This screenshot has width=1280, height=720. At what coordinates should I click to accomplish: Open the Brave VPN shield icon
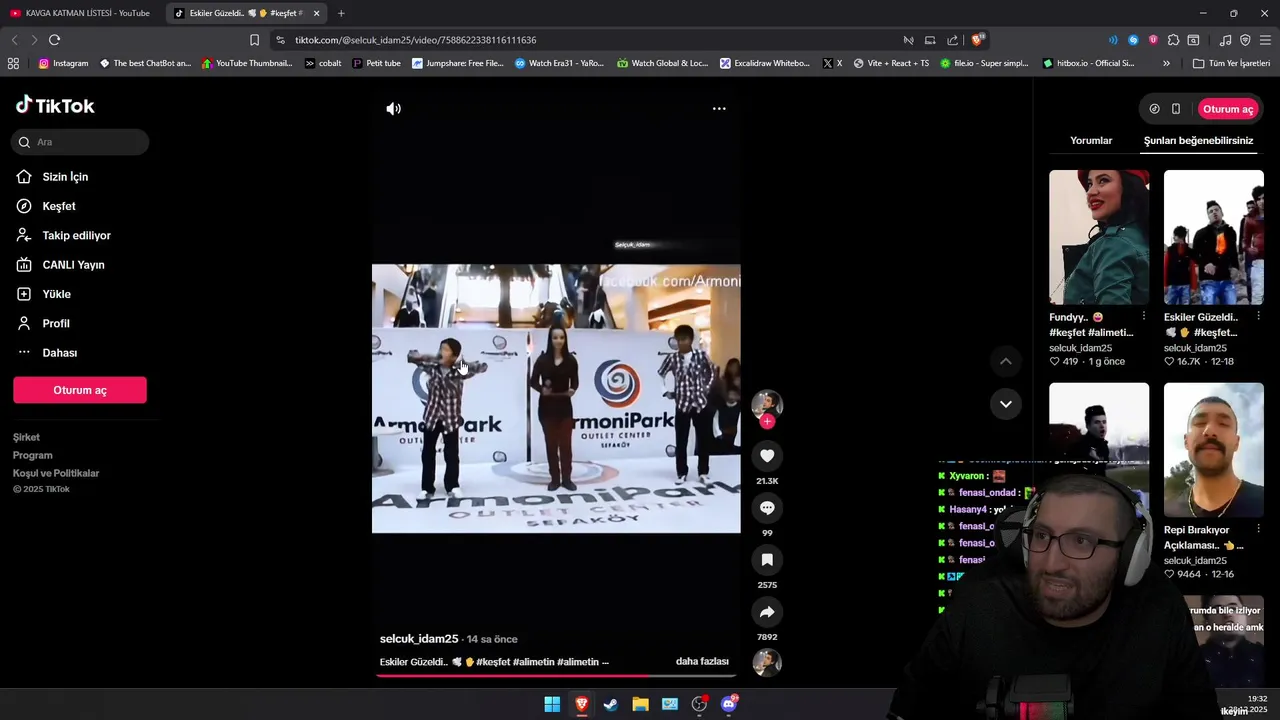[x=1245, y=40]
